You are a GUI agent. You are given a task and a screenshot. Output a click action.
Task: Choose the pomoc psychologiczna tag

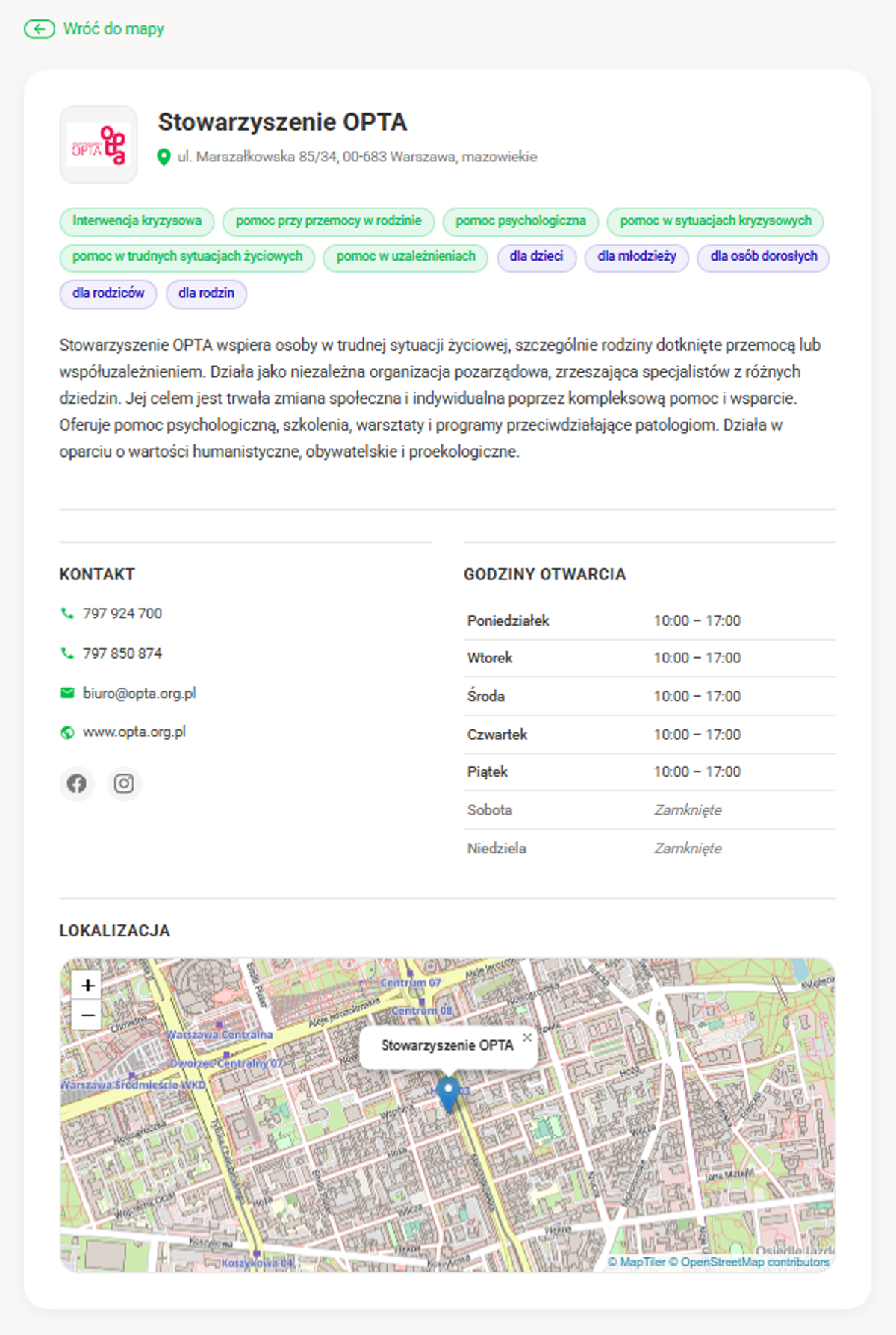pyautogui.click(x=520, y=221)
